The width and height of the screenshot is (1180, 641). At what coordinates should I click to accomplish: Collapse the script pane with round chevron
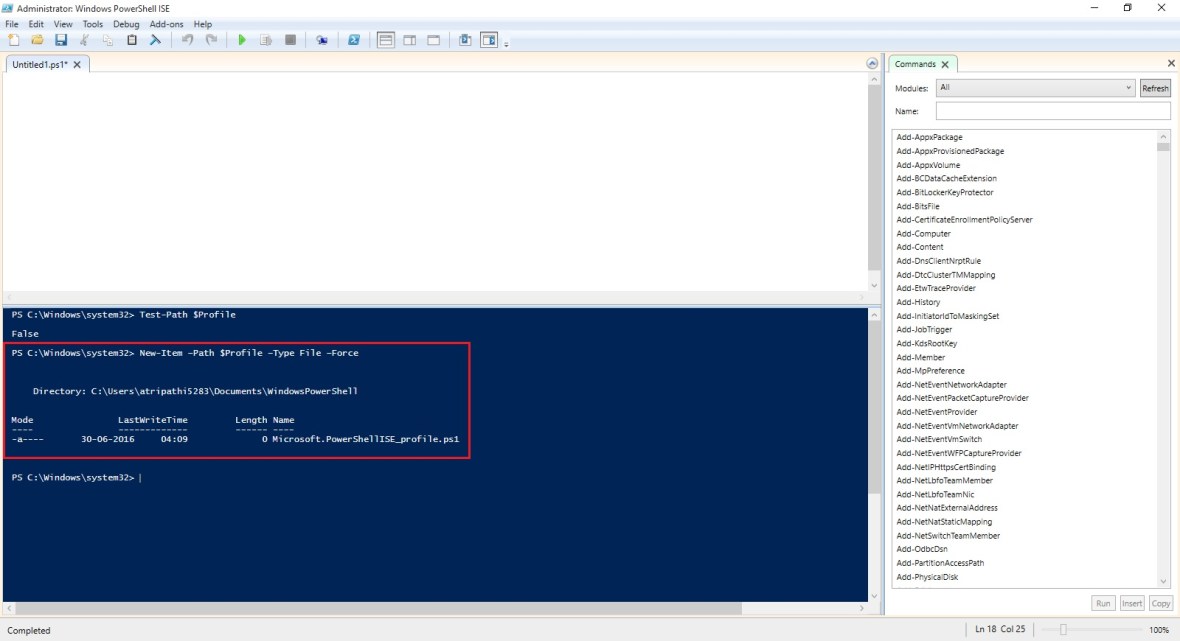coord(872,64)
